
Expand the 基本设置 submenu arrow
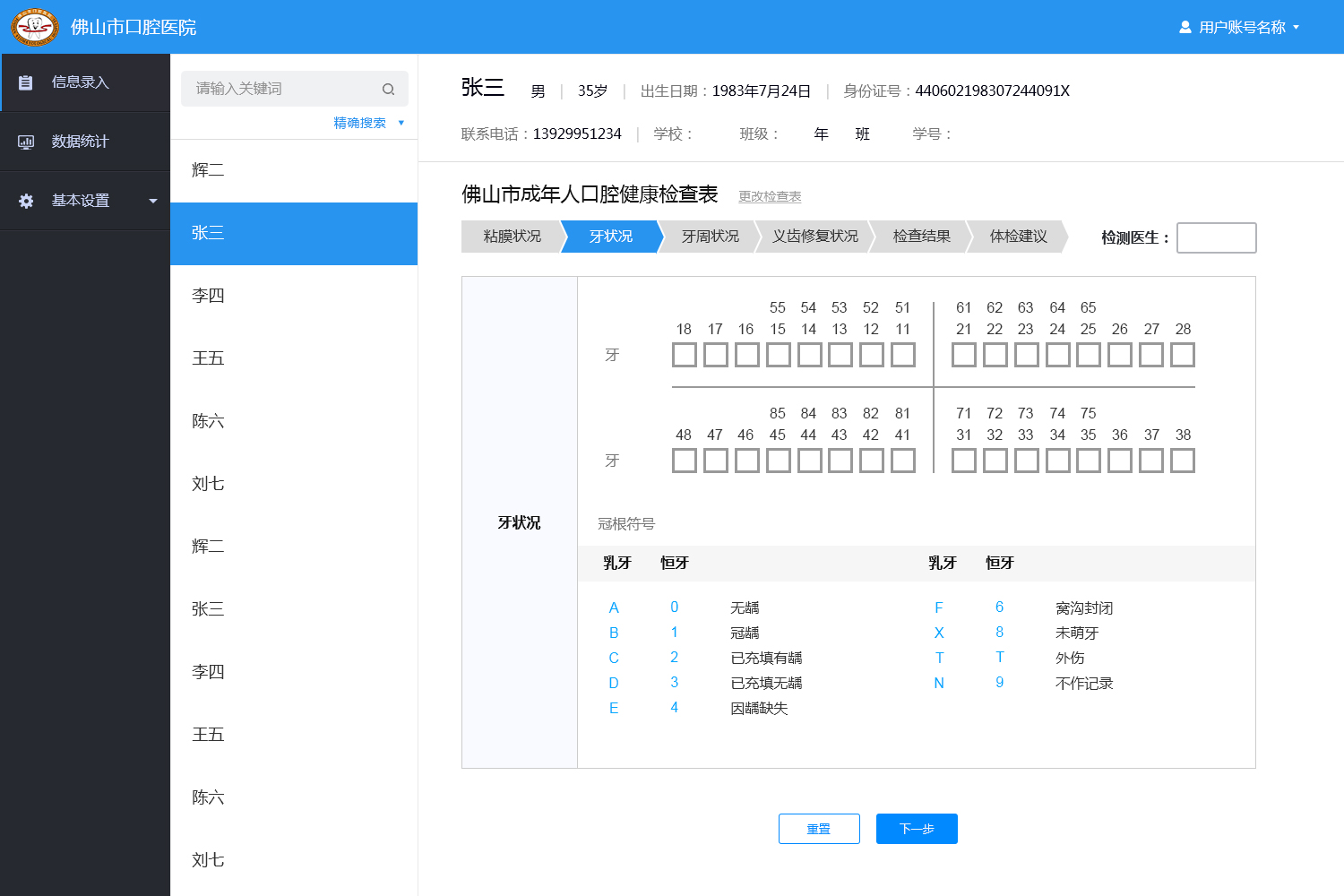(x=153, y=201)
